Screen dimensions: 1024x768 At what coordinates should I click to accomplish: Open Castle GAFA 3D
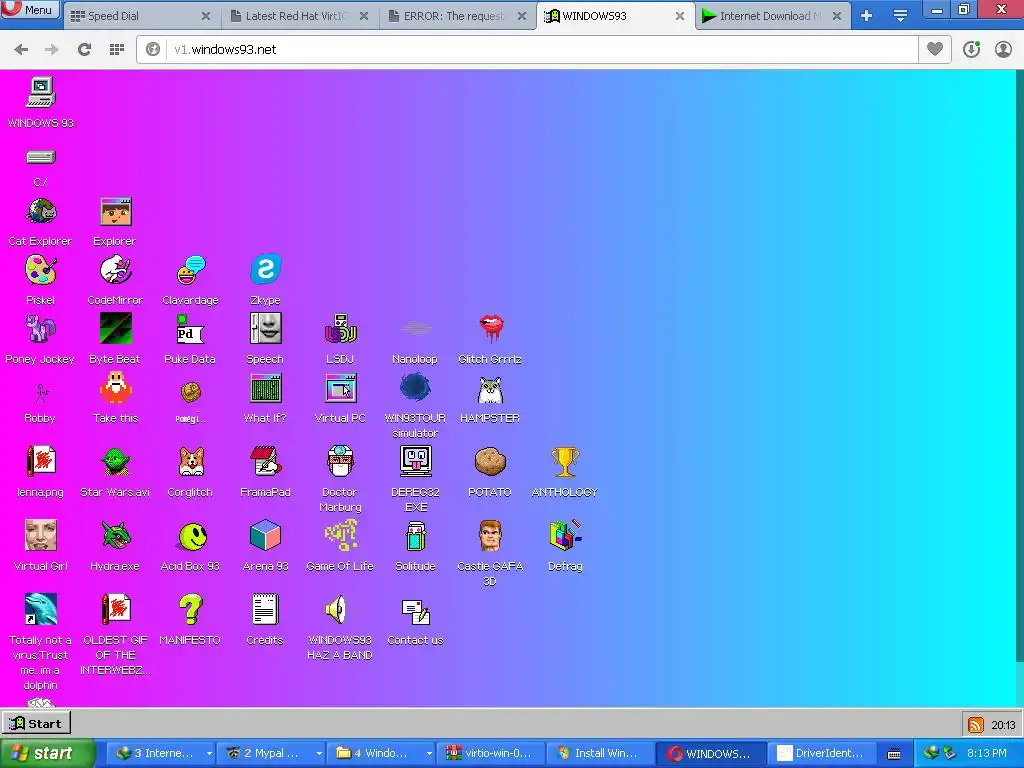coord(490,536)
